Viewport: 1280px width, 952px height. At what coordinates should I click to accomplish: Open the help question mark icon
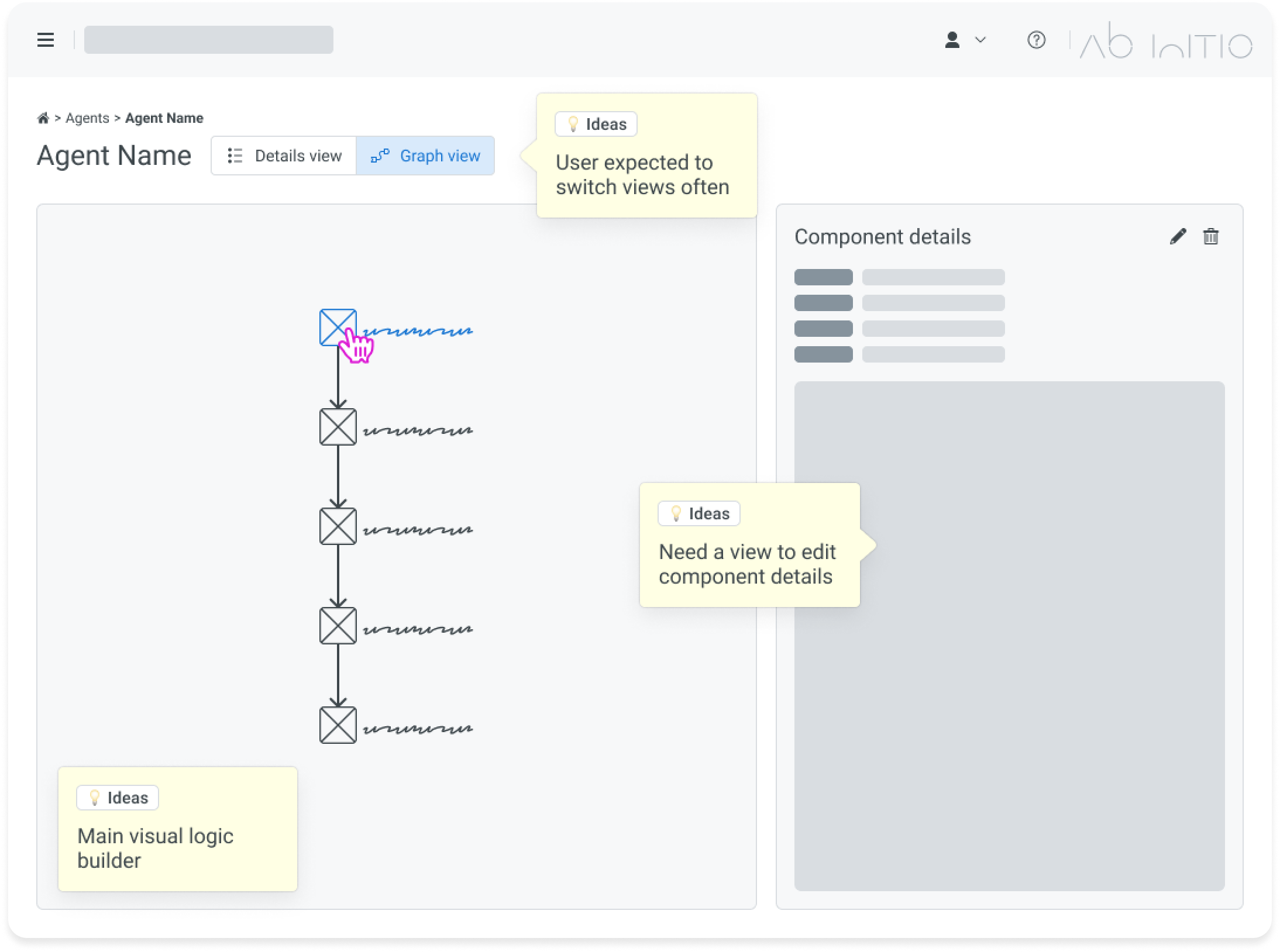[x=1036, y=40]
